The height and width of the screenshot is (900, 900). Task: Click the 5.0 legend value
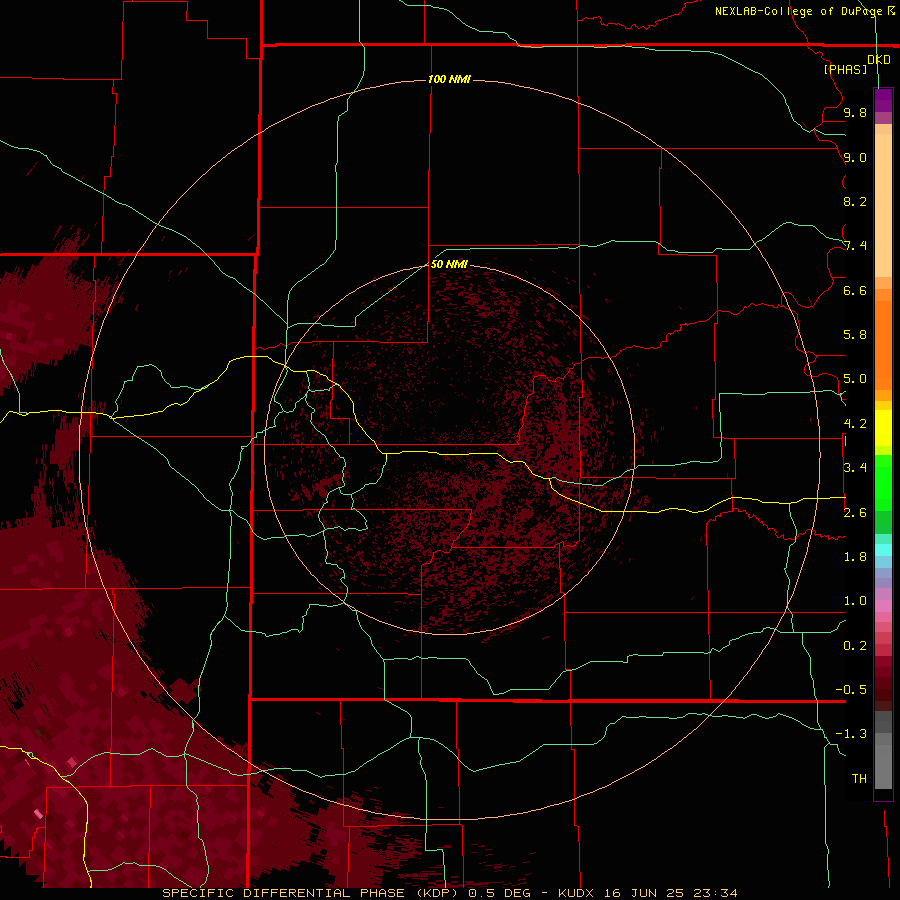pyautogui.click(x=855, y=379)
